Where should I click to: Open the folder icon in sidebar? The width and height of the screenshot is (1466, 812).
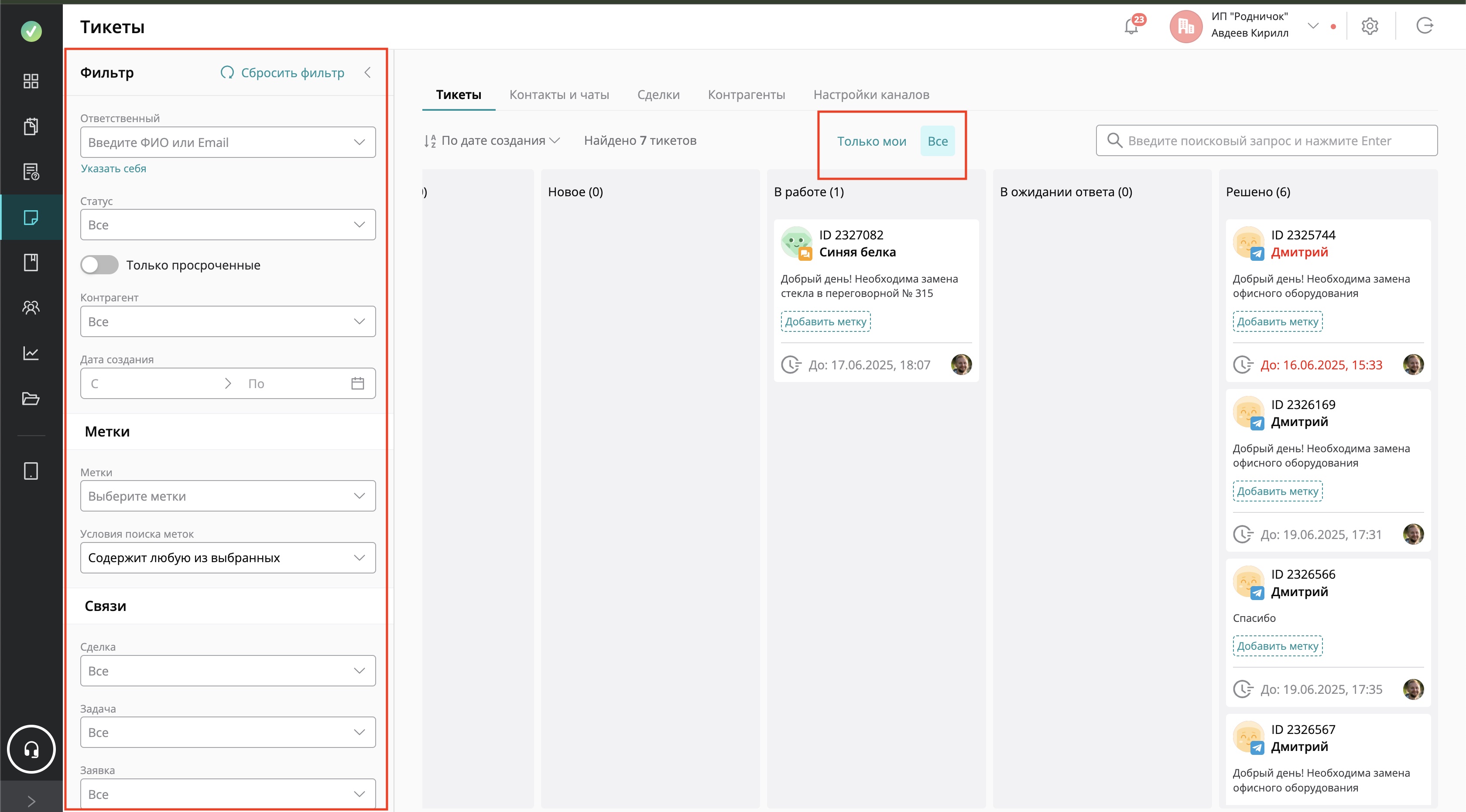(x=31, y=399)
